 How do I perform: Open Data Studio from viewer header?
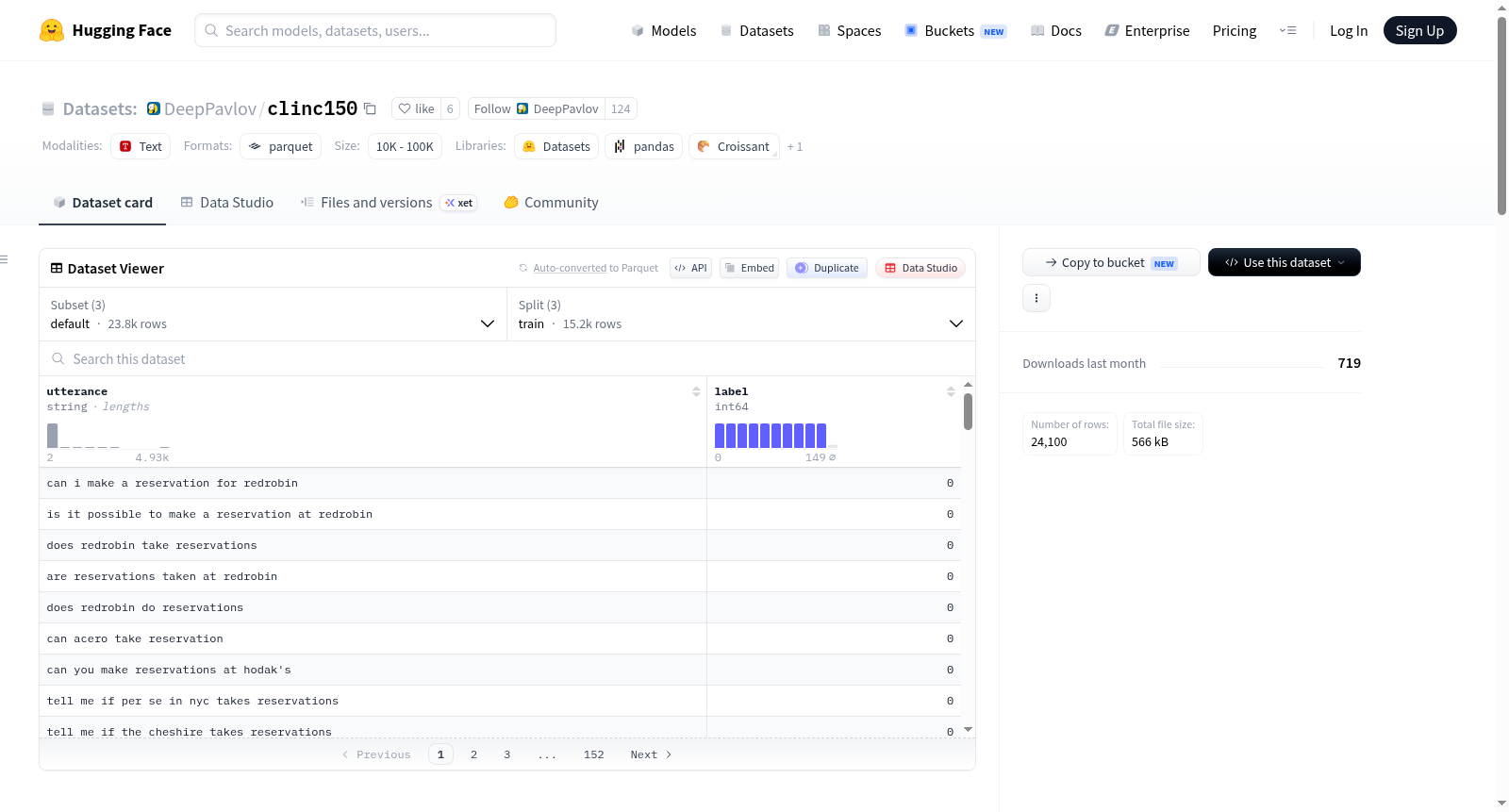920,268
